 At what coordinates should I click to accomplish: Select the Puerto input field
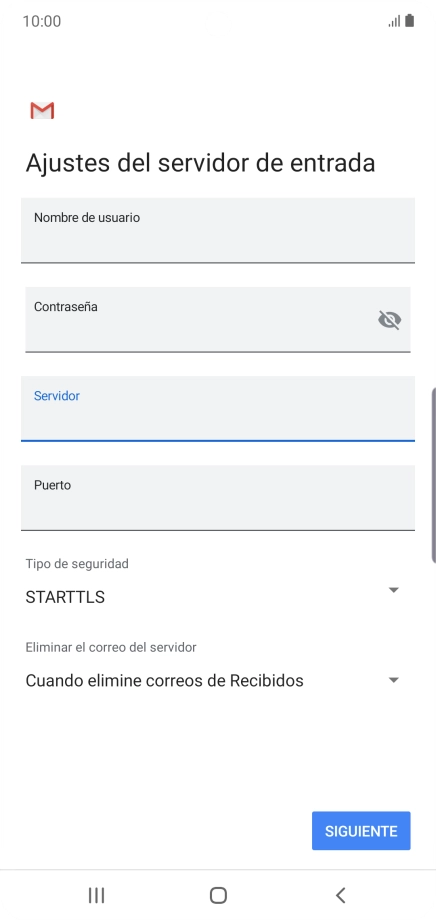(218, 498)
